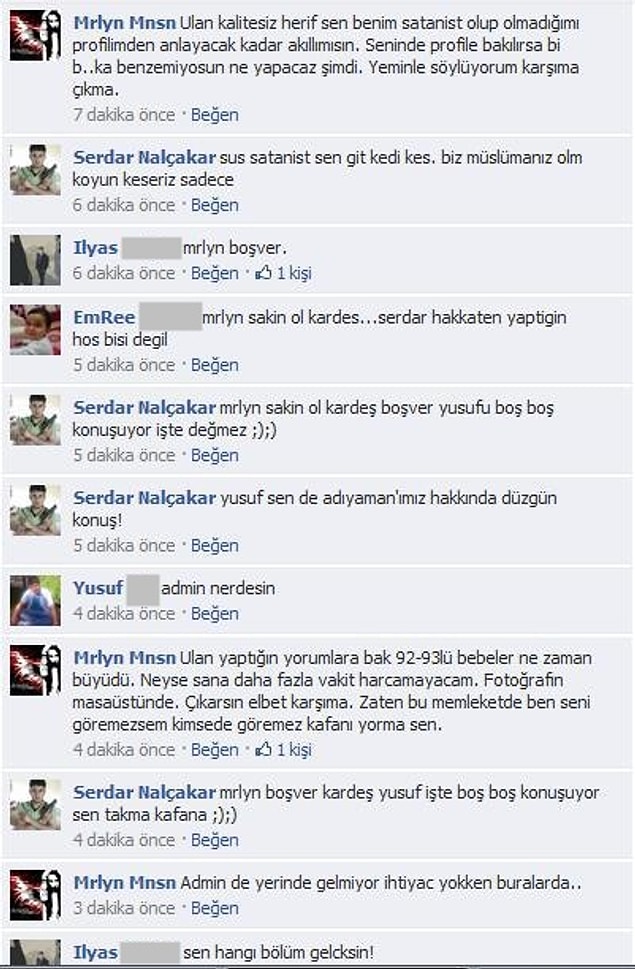Open Mrlyn Mnsn name on 92-93lü bebeler comment
The width and height of the screenshot is (635, 969).
[125, 658]
